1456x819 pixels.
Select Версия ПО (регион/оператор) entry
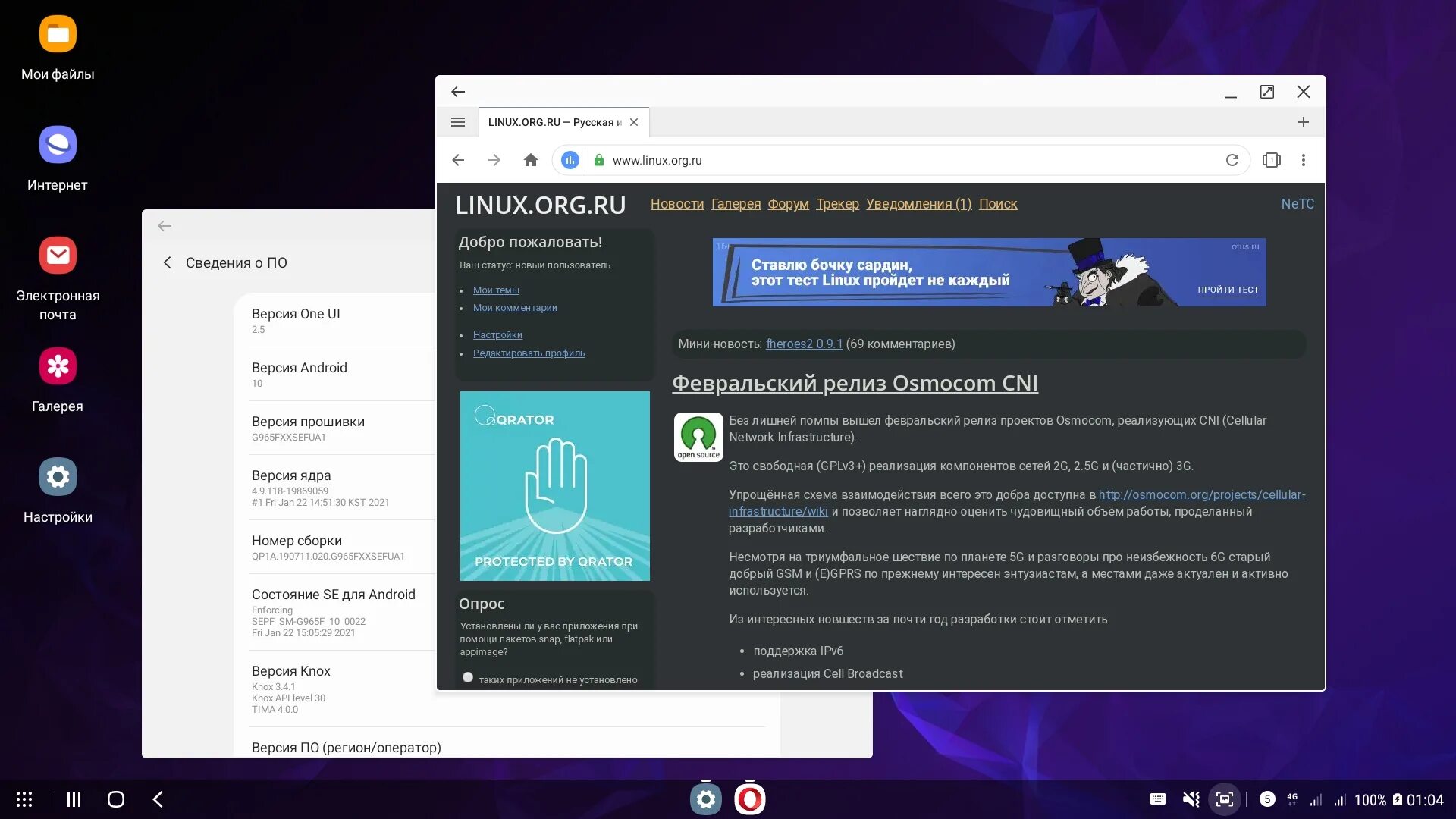click(507, 744)
